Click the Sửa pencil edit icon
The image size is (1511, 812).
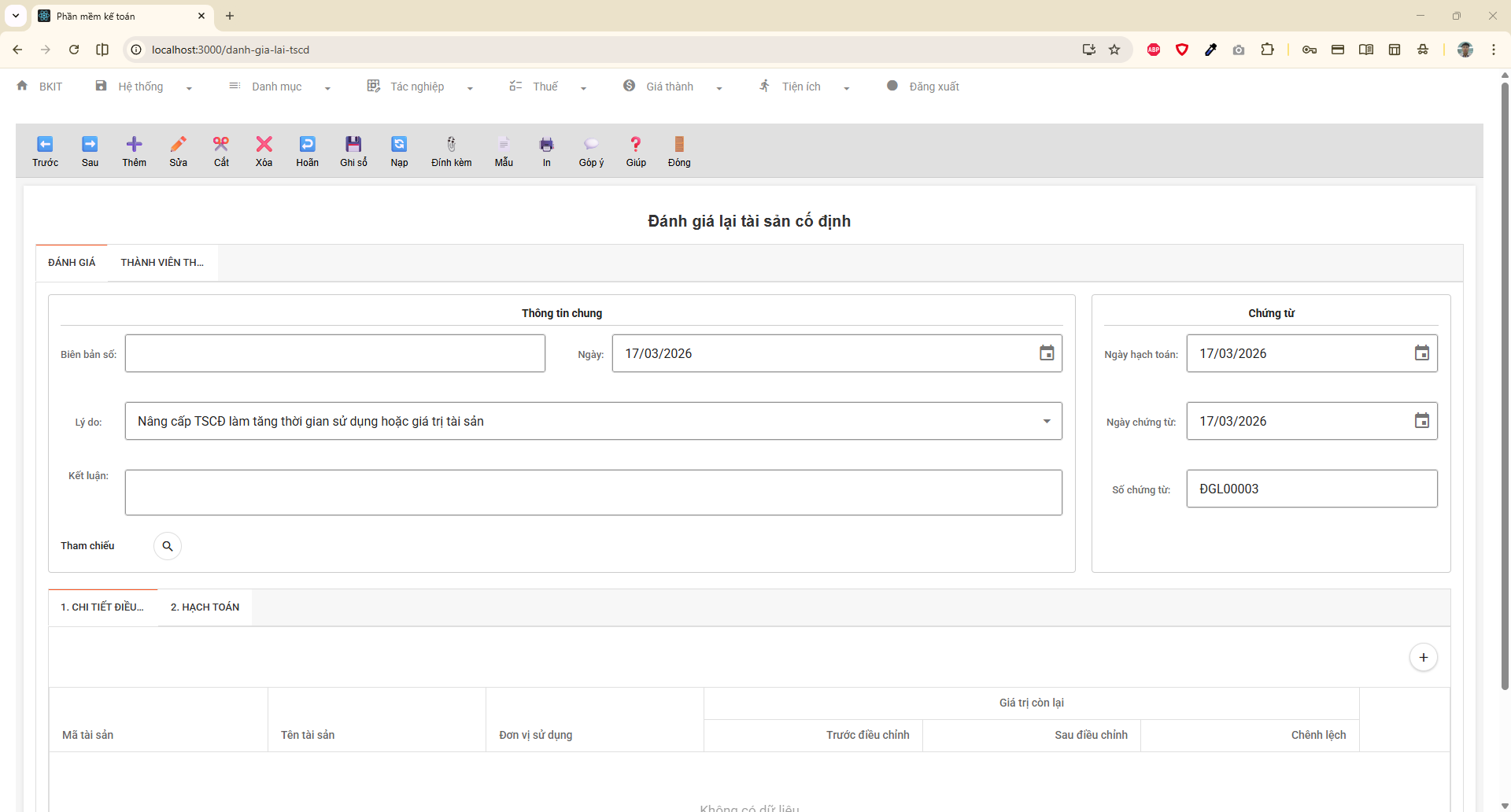(x=179, y=145)
